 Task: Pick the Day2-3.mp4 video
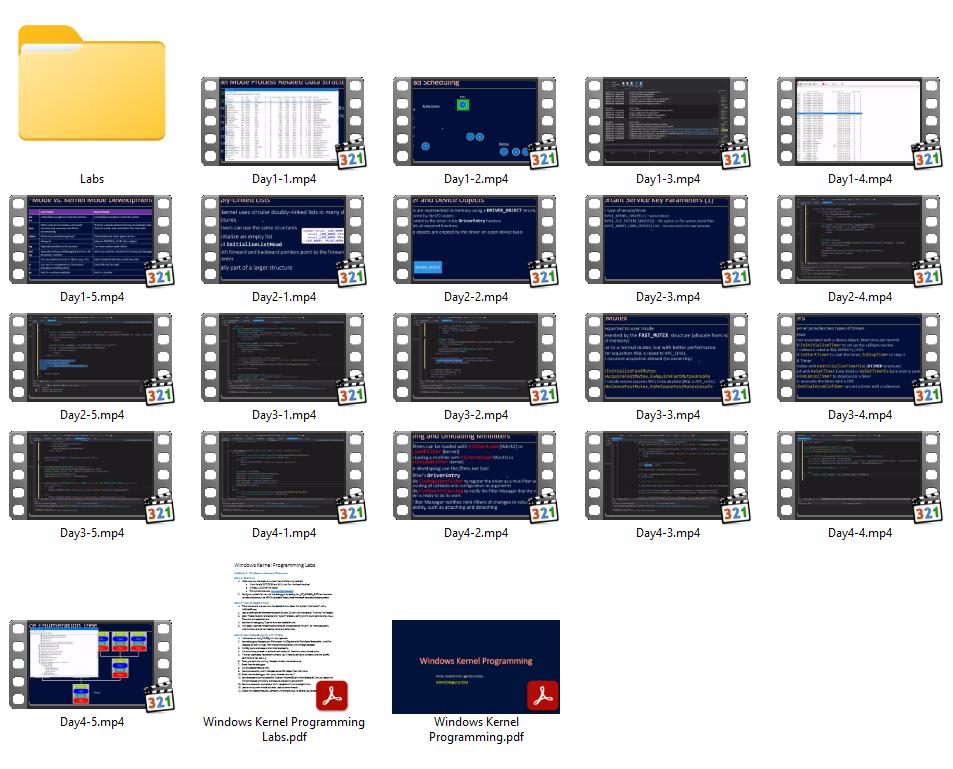[x=667, y=240]
